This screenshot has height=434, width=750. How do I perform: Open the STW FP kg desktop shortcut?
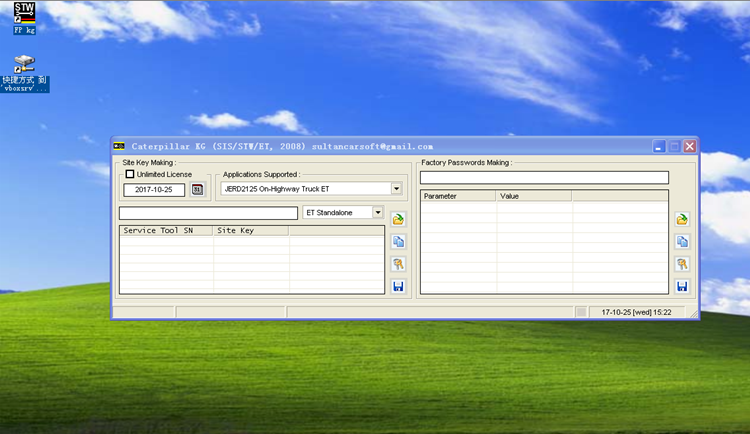24,18
